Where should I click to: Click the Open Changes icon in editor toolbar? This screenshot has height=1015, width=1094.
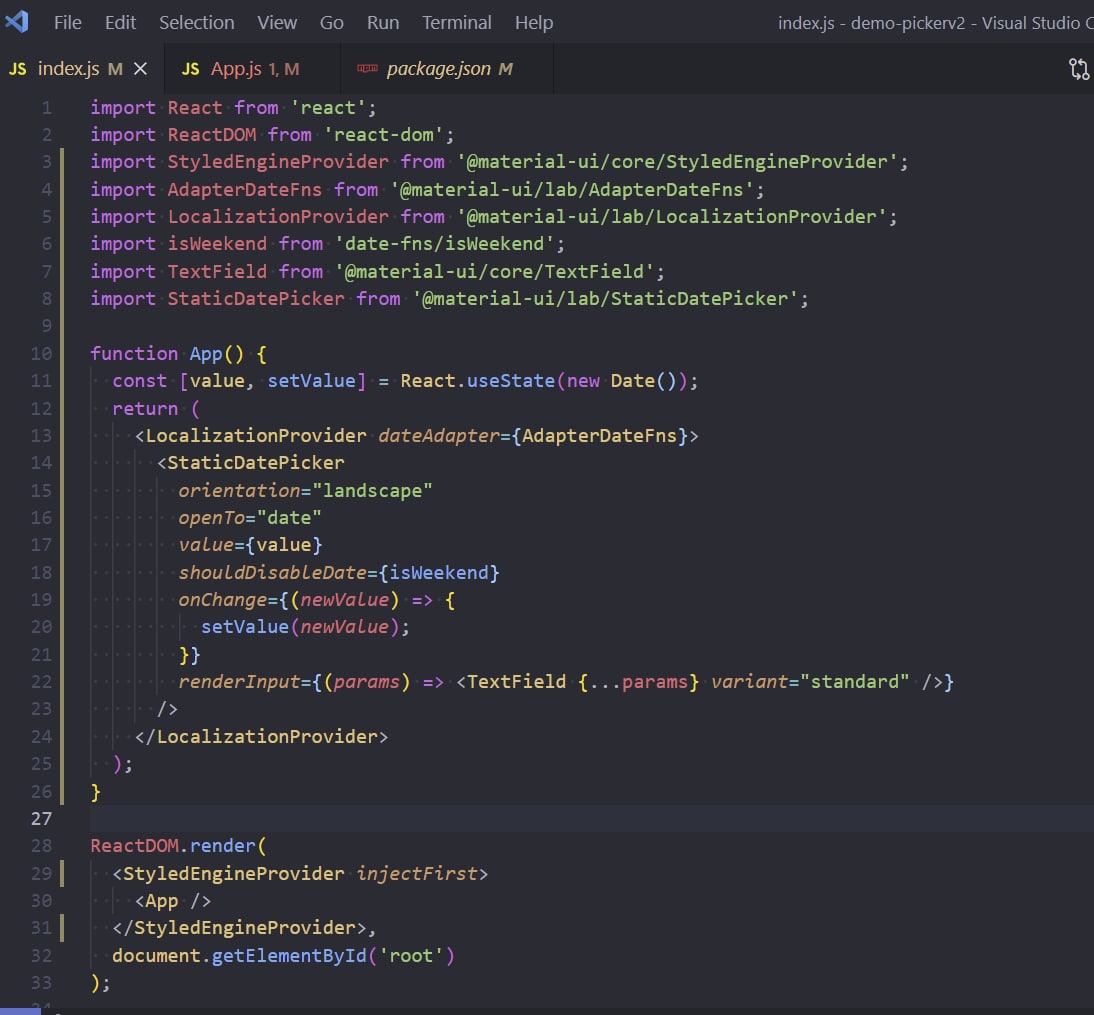1079,69
